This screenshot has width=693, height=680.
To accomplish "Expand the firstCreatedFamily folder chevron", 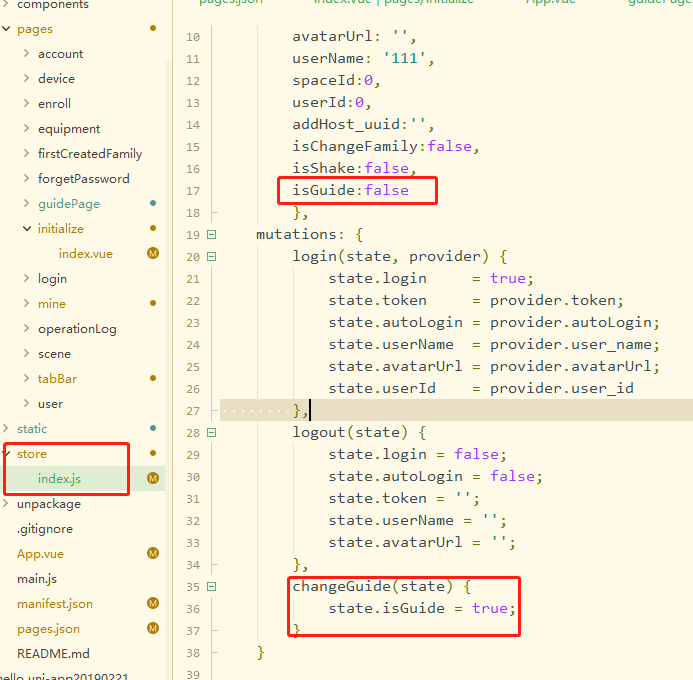I will (27, 153).
